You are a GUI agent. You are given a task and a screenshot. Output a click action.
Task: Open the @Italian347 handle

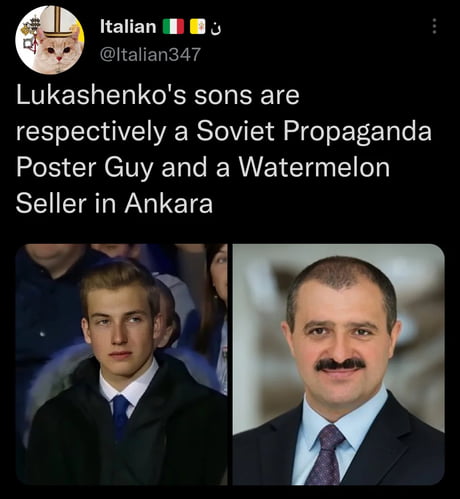[x=150, y=54]
